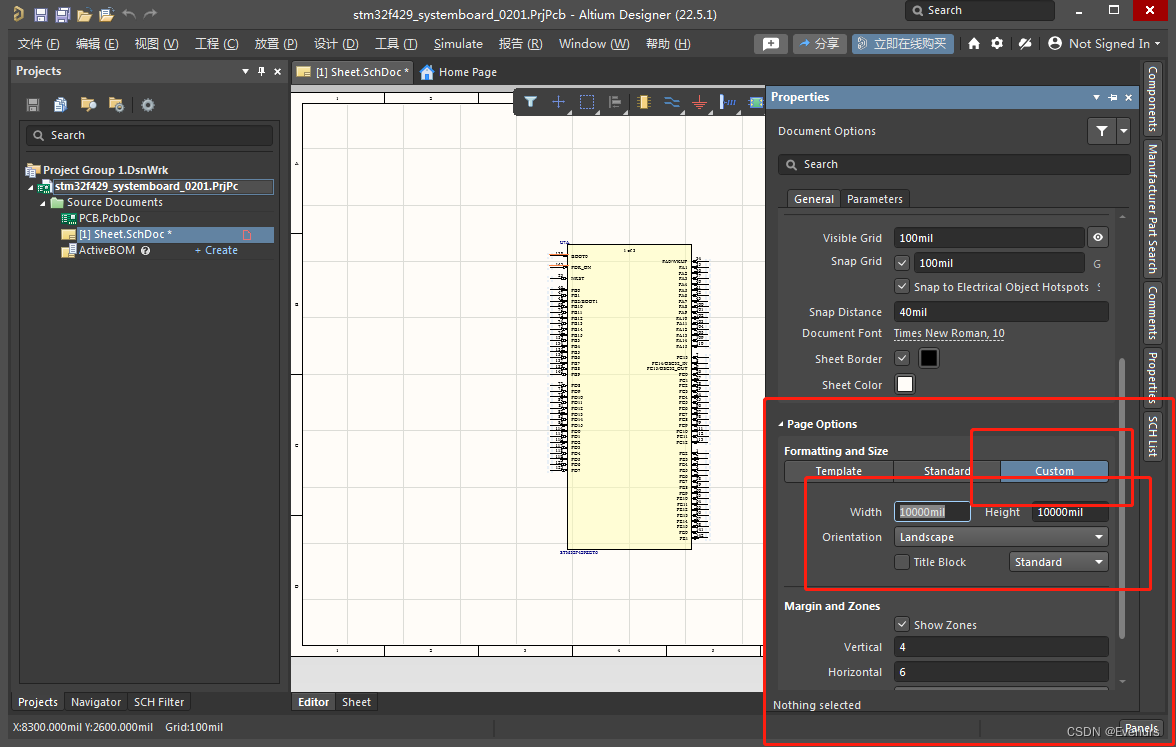1176x747 pixels.
Task: Select the Place Sheet Symbol tool
Action: (755, 102)
